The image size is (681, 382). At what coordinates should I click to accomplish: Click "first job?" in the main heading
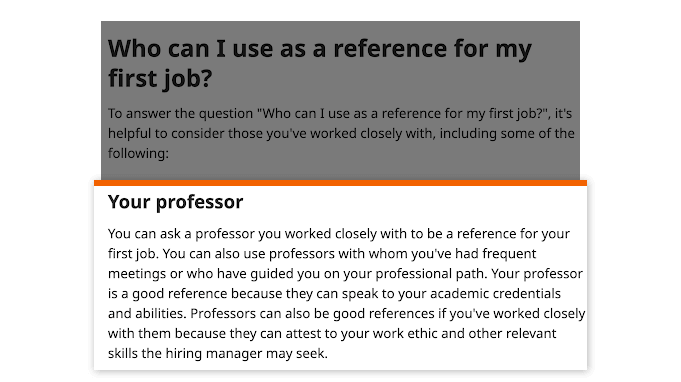click(160, 79)
